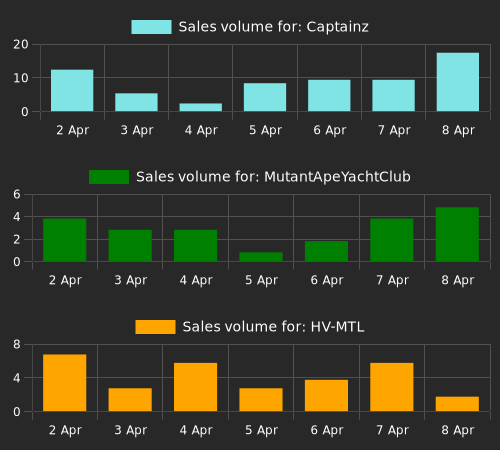This screenshot has height=450, width=500.
Task: Select the HV-MTL 4 Apr bar
Action: pos(196,387)
